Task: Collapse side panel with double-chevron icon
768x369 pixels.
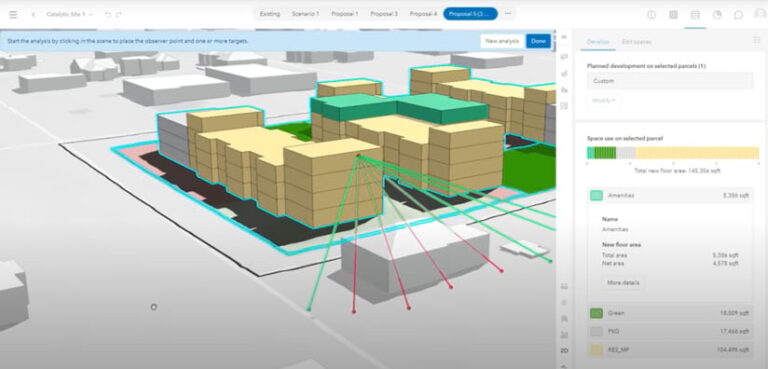Action: 564,37
